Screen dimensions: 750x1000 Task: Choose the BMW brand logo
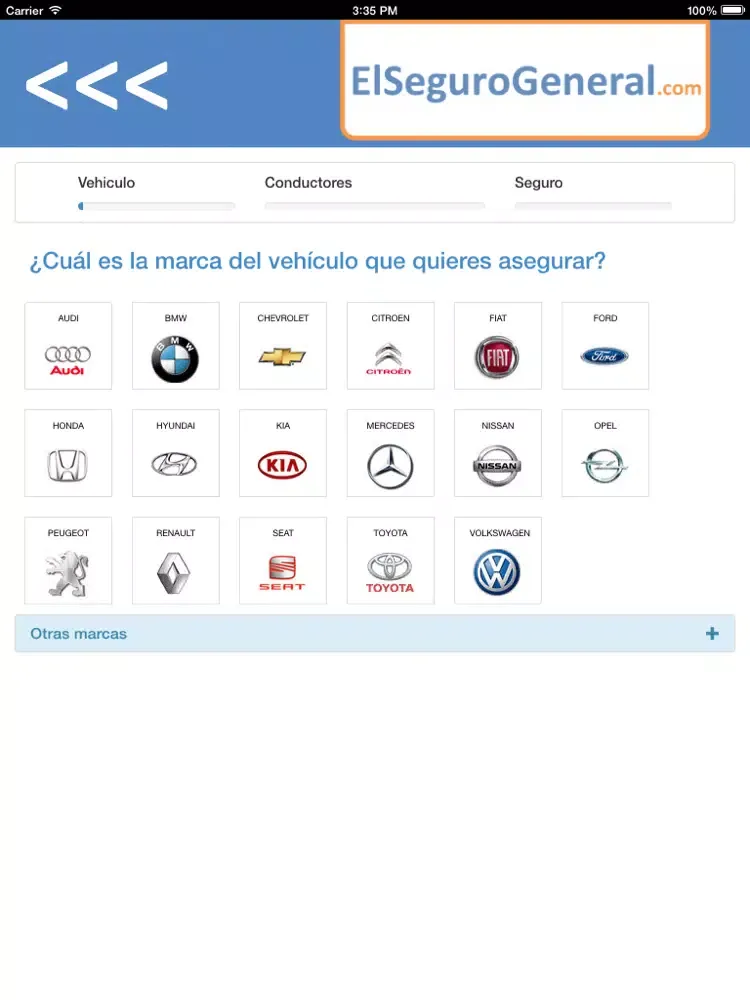175,359
